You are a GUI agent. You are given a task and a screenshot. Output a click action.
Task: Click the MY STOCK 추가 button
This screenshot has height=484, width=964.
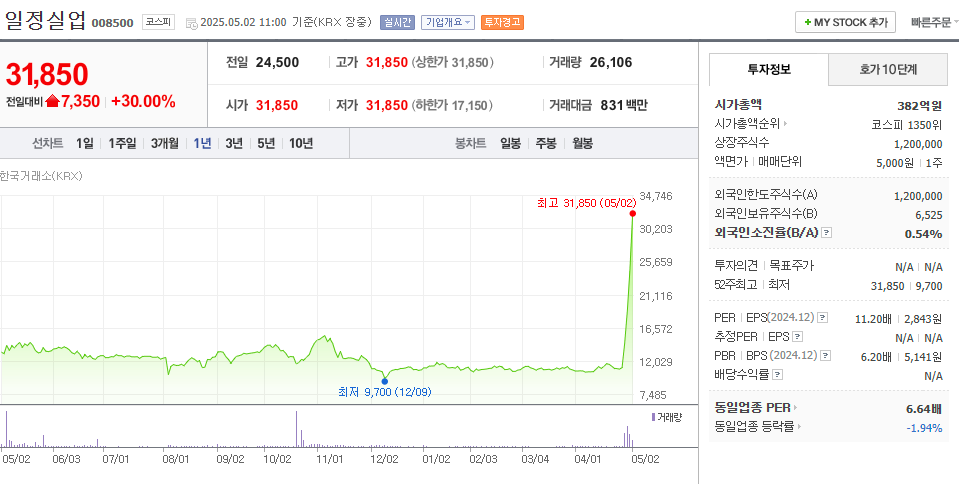[x=845, y=22]
